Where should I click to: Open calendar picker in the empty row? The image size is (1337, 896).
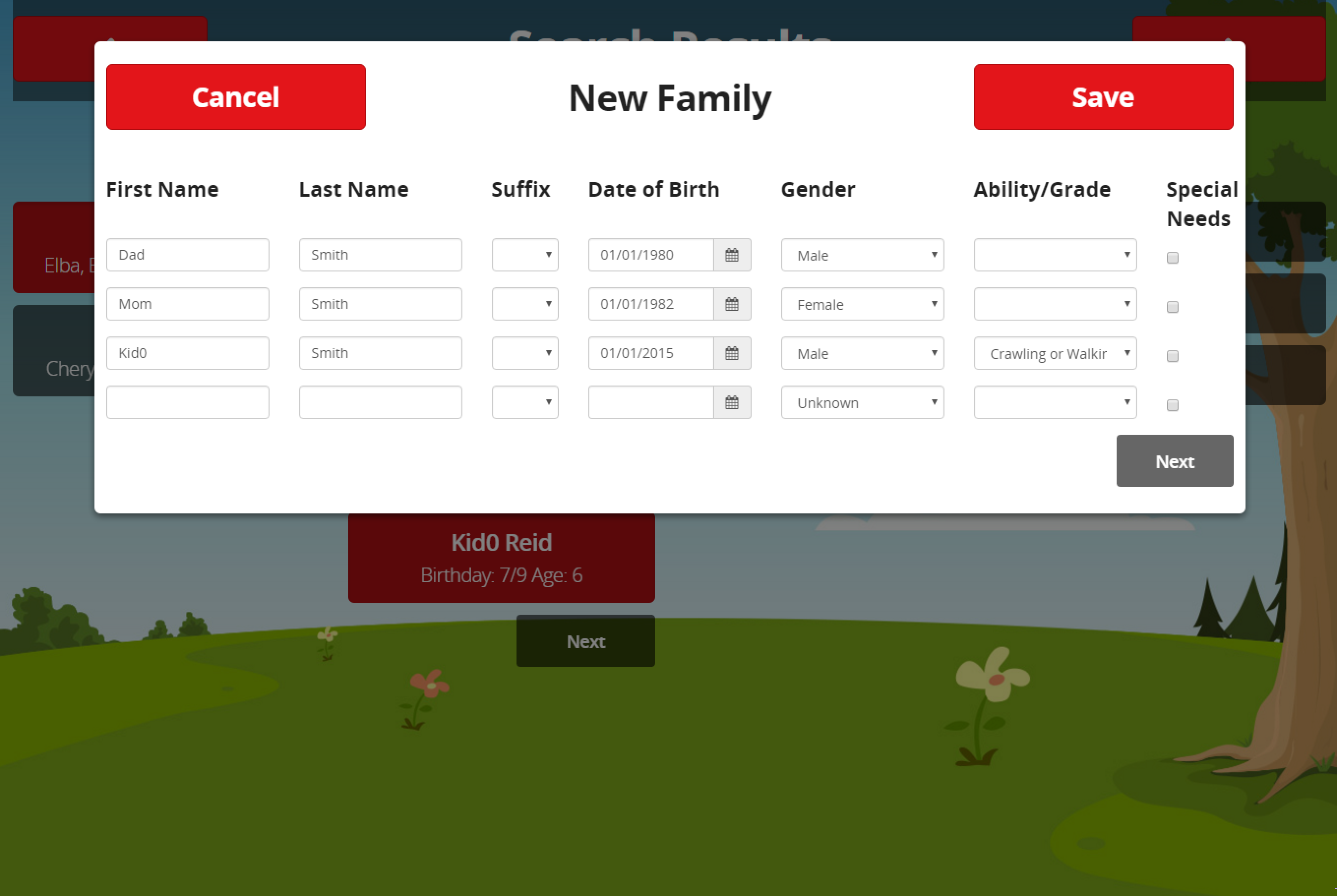click(731, 402)
